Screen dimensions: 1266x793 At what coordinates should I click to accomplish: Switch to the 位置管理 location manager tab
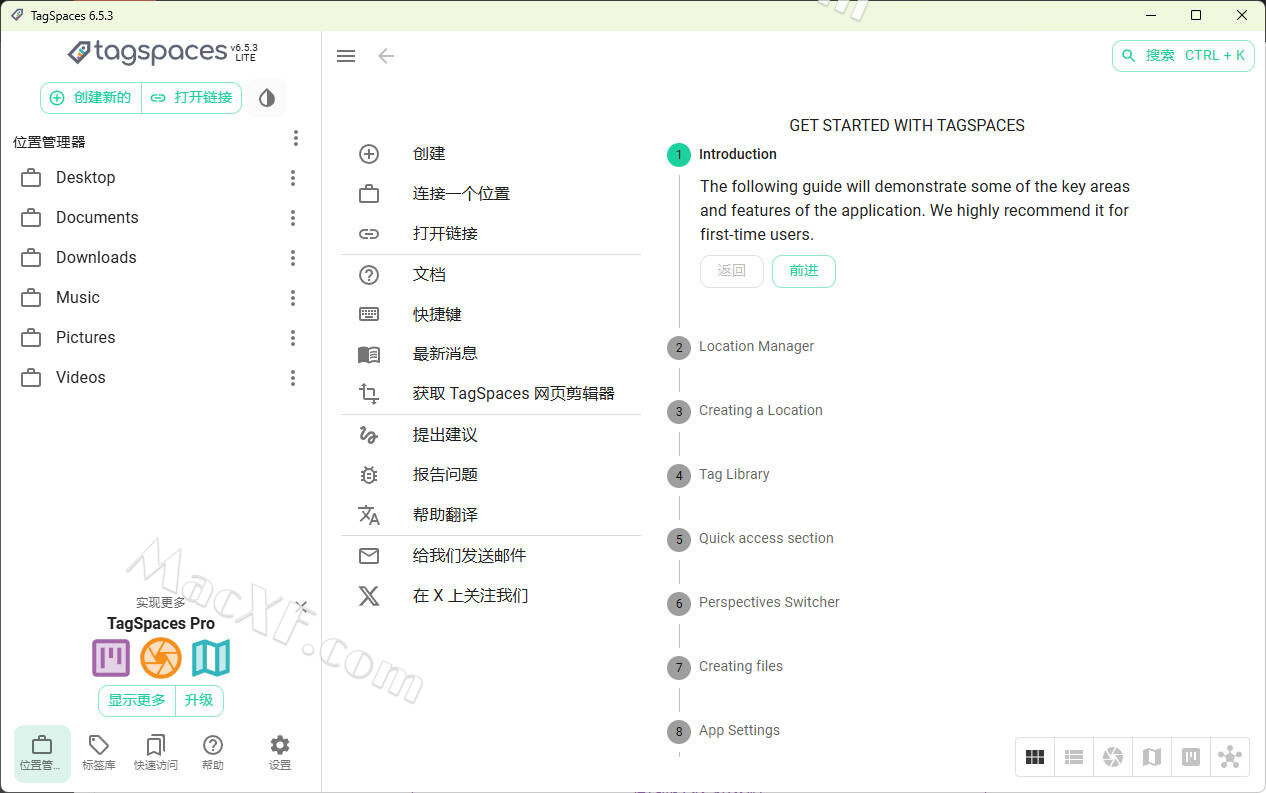point(42,753)
